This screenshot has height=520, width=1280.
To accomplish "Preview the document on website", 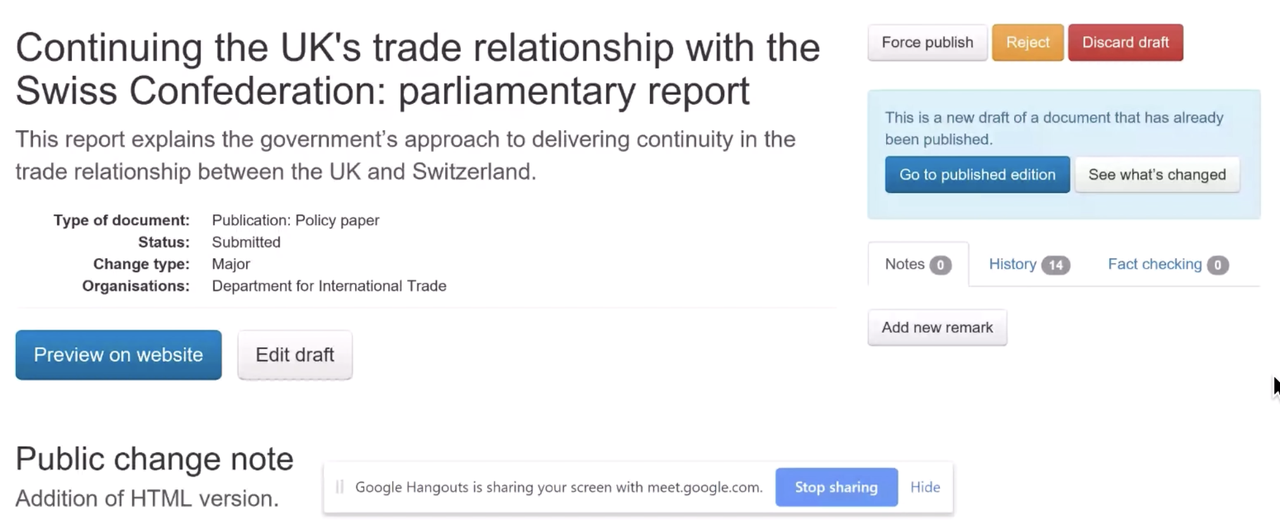I will [118, 355].
